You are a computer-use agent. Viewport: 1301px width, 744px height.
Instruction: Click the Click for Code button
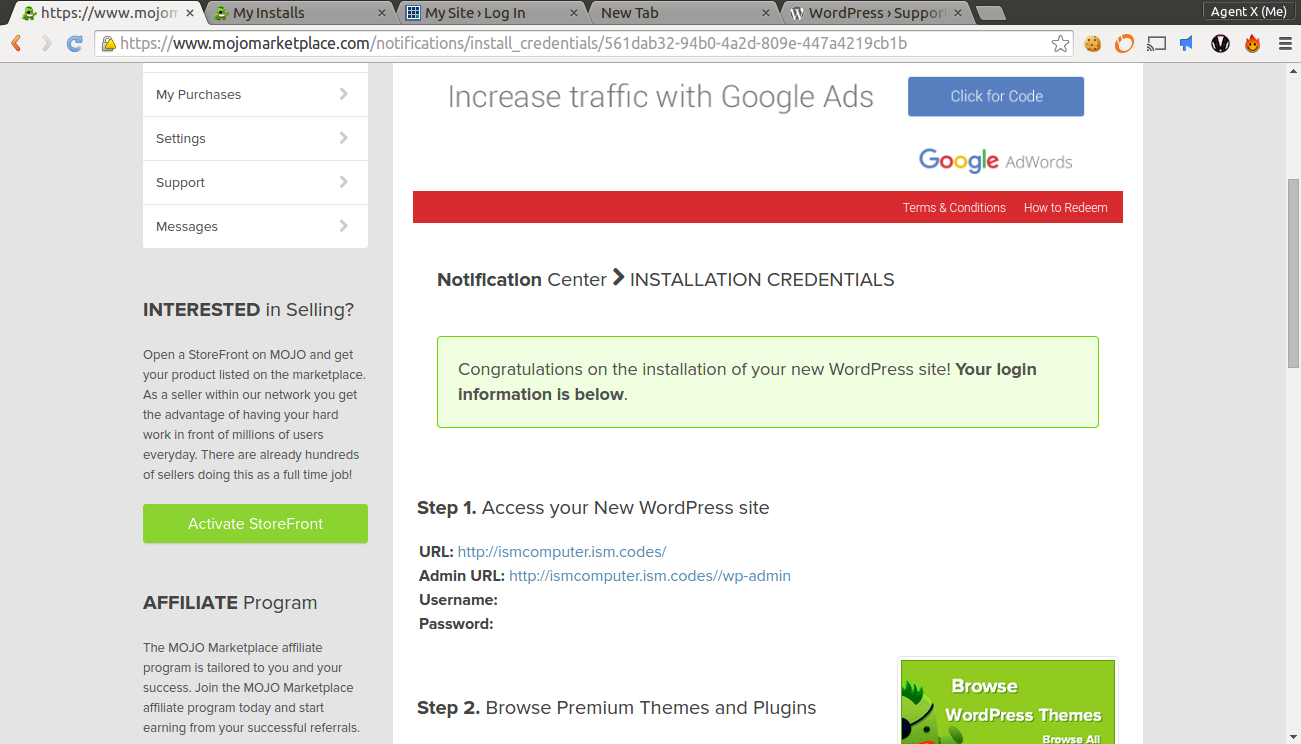click(996, 96)
